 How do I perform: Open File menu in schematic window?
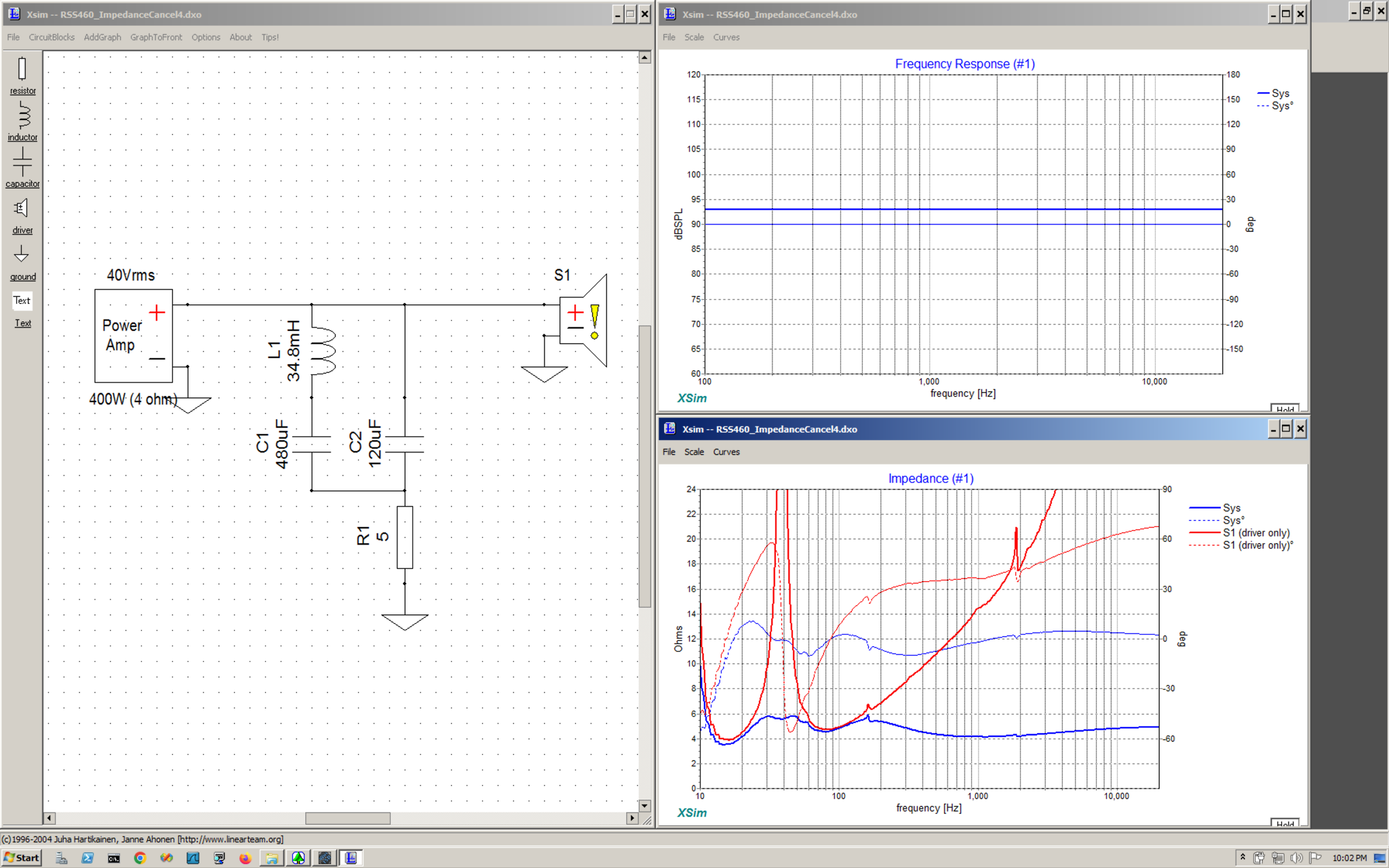click(x=14, y=37)
